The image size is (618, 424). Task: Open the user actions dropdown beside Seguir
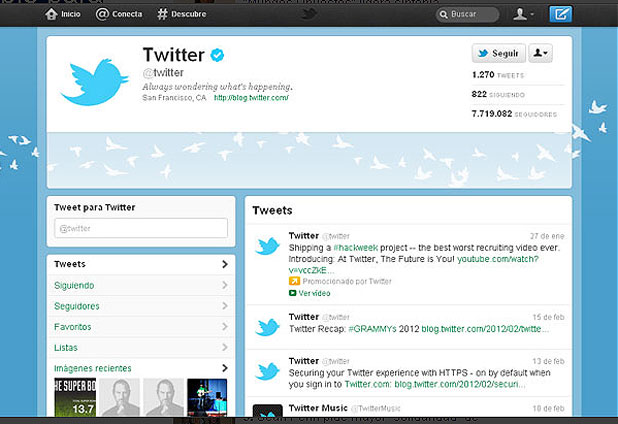(540, 53)
